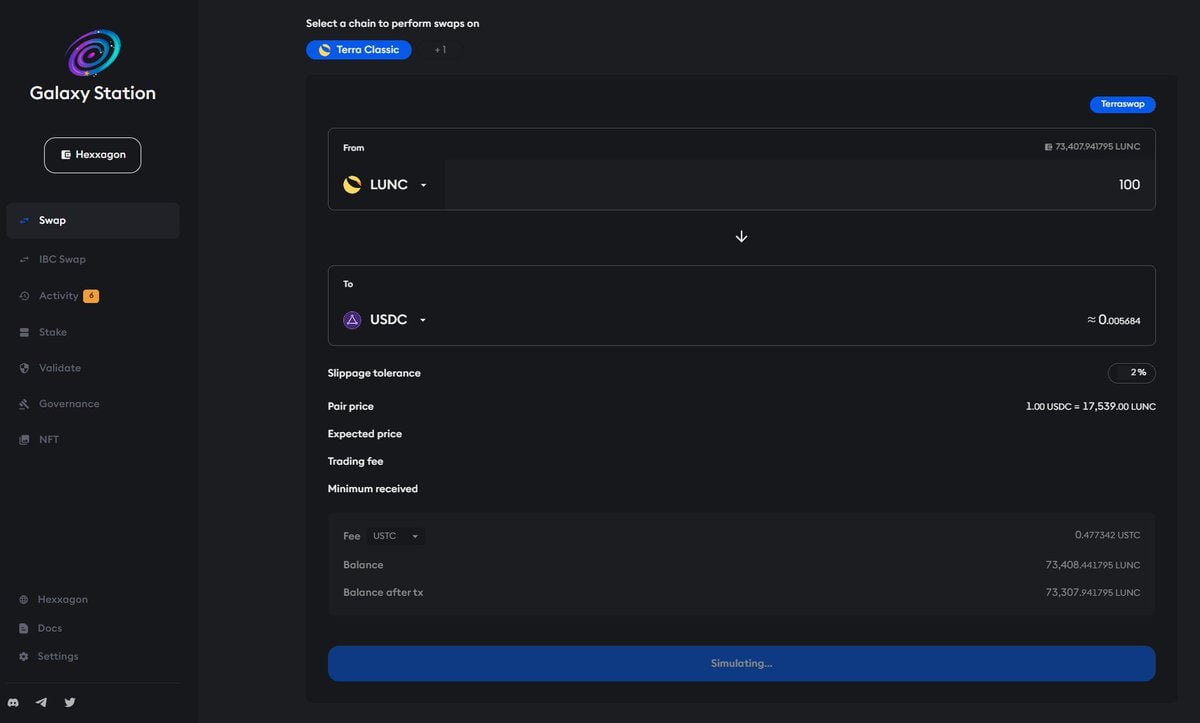The width and height of the screenshot is (1200, 723).
Task: Open the LUNC token dropdown
Action: pyautogui.click(x=386, y=184)
